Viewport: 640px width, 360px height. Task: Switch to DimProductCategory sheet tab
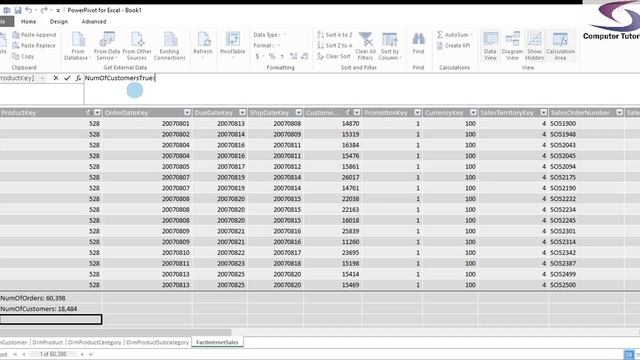click(95, 342)
